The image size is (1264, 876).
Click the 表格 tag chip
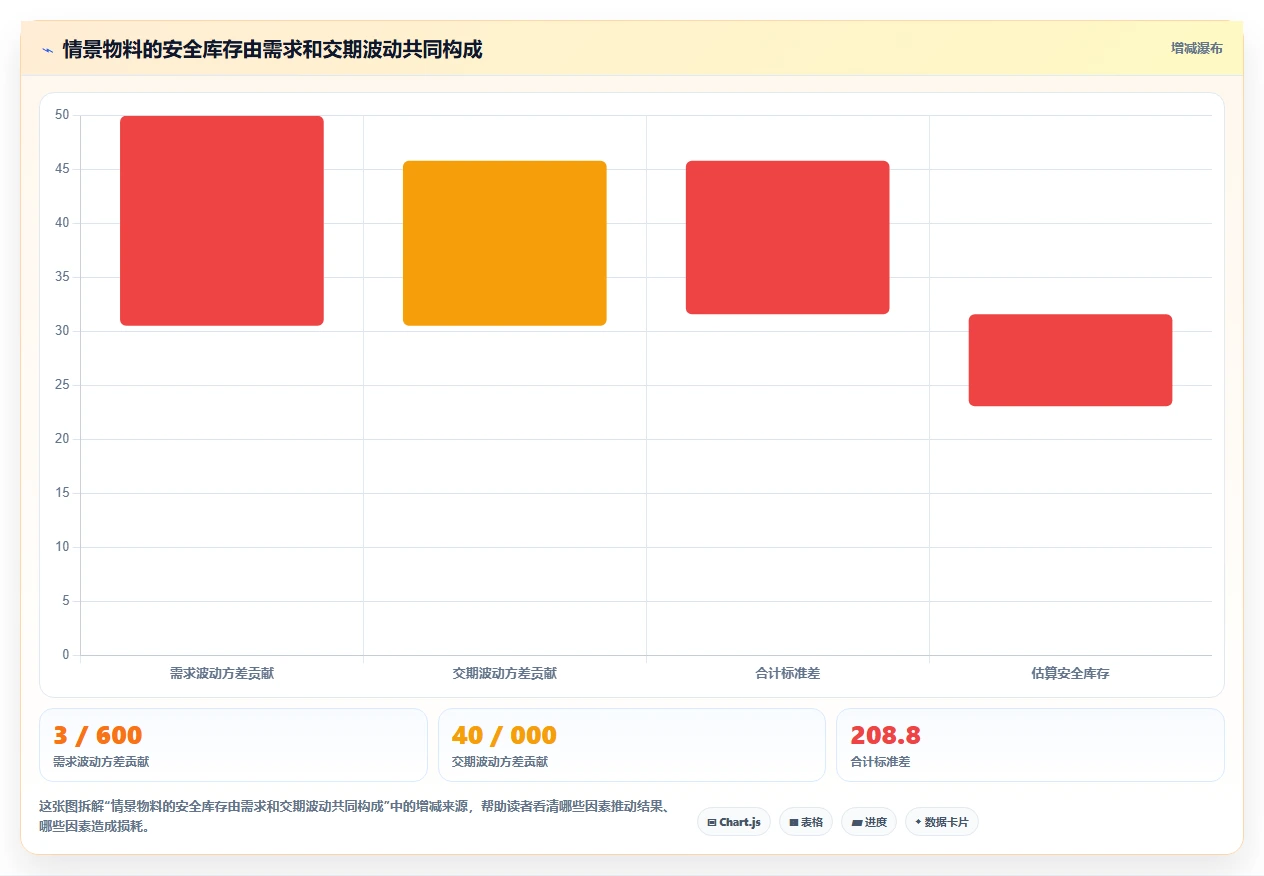tap(806, 822)
